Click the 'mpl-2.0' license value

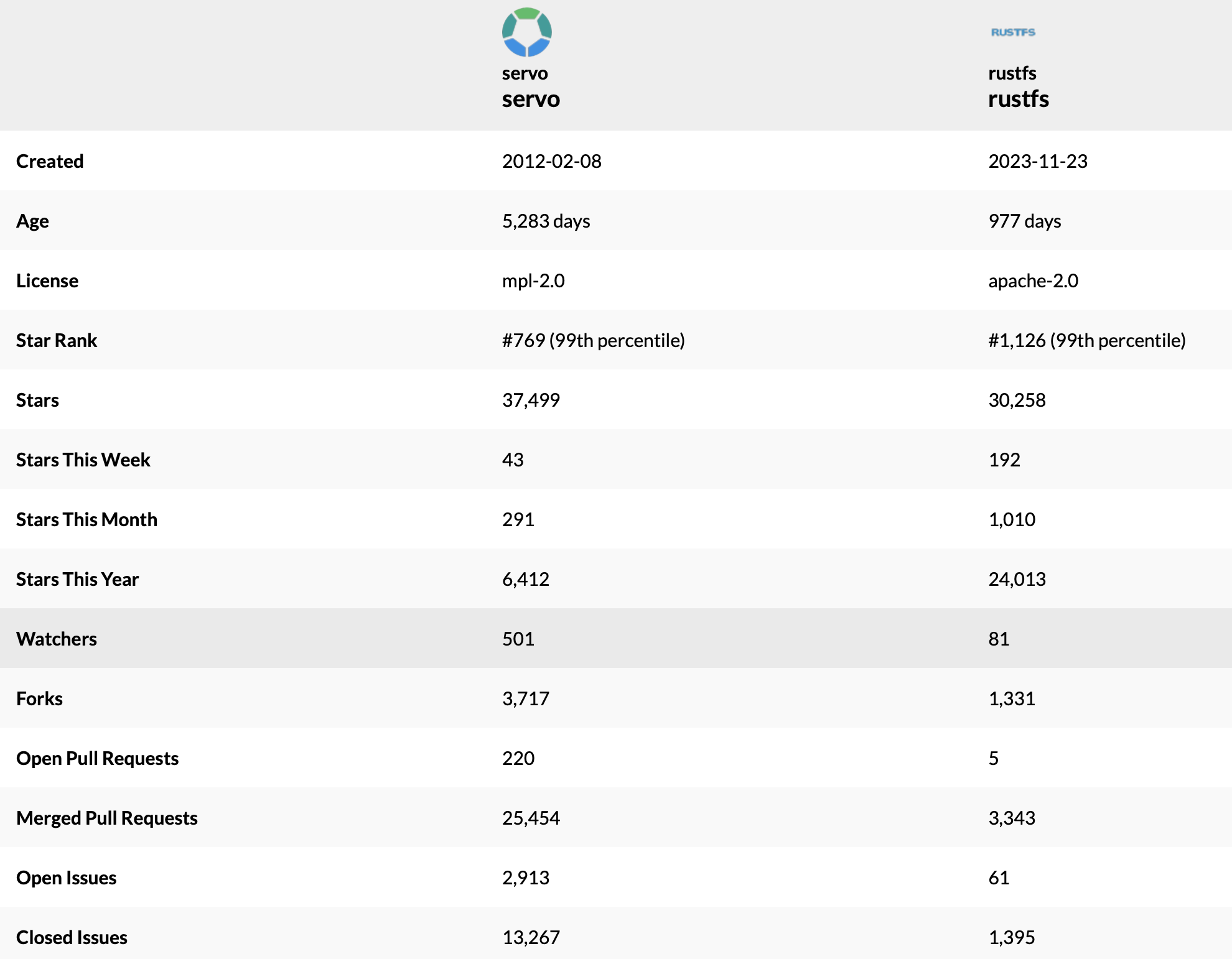[533, 281]
